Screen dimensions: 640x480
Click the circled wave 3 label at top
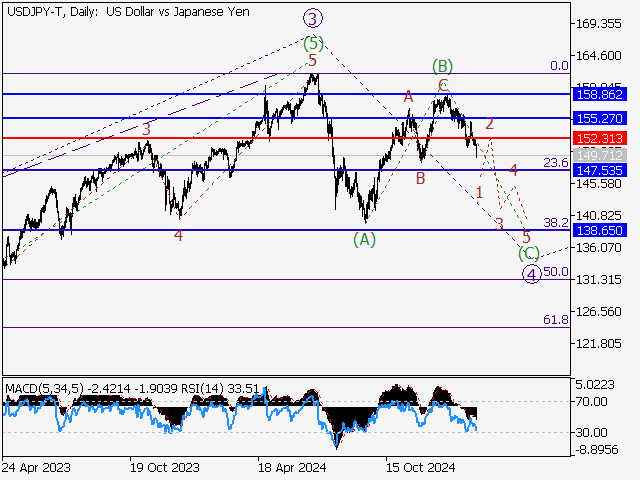pos(313,18)
